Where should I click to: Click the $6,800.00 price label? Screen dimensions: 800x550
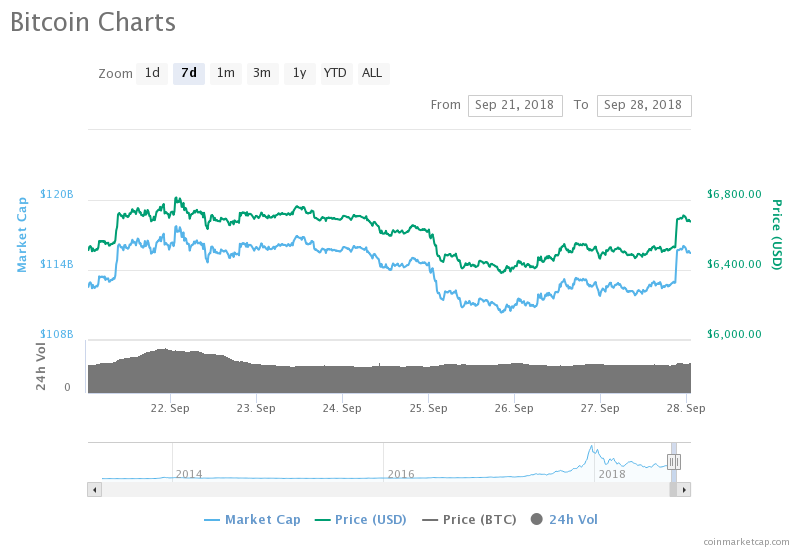point(734,194)
